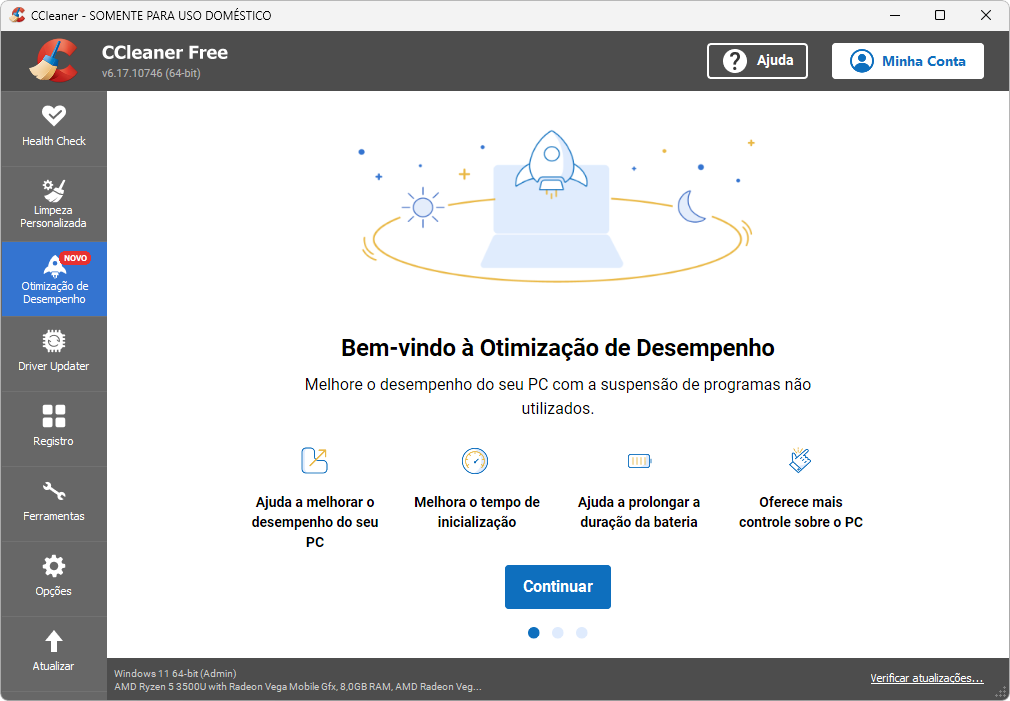Select the Limpeza Personalizada broom icon
Image resolution: width=1010 pixels, height=701 pixels.
(x=53, y=191)
